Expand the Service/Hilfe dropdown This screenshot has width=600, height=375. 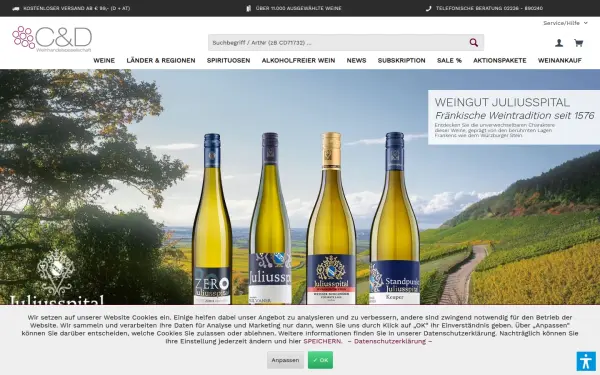tap(565, 23)
